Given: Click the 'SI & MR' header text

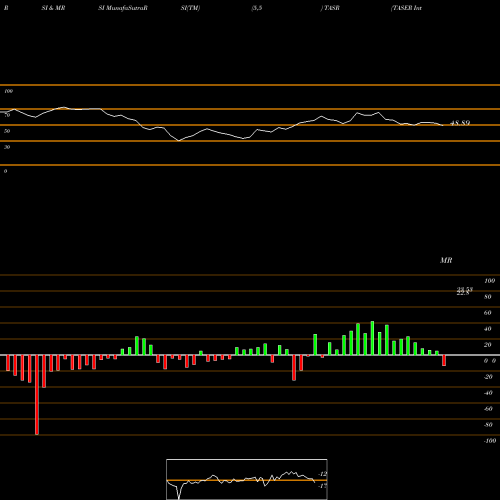Looking at the screenshot, I should pos(53,8).
